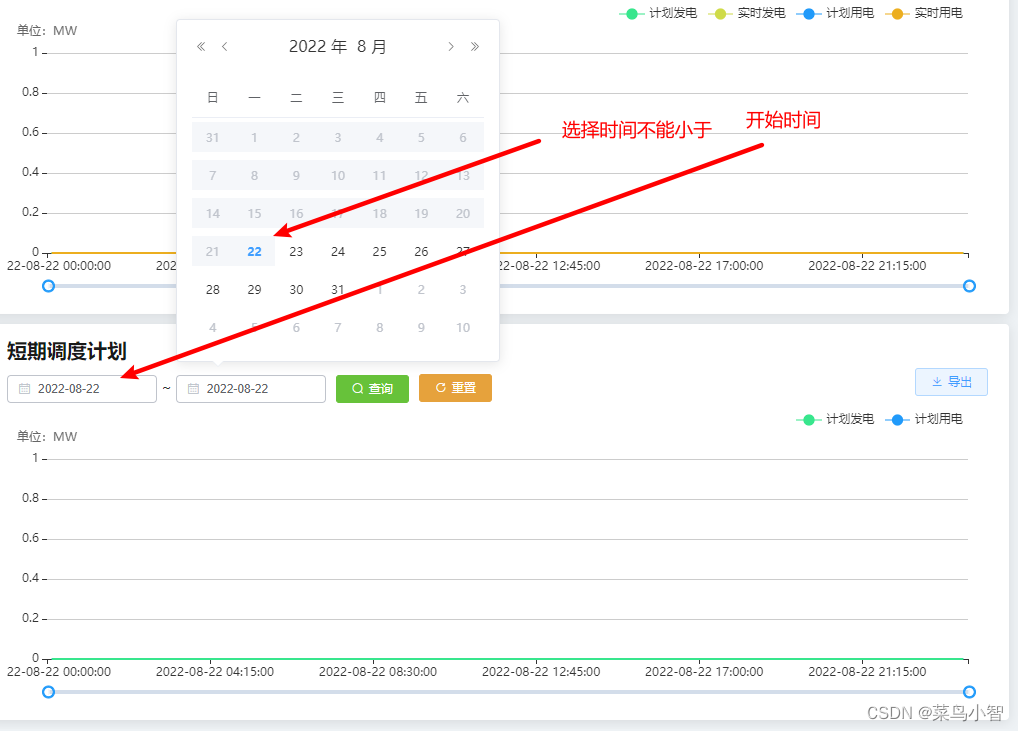Screen dimensions: 1018x731
Task: Open the start date input 2022-08-22
Action: 82,389
